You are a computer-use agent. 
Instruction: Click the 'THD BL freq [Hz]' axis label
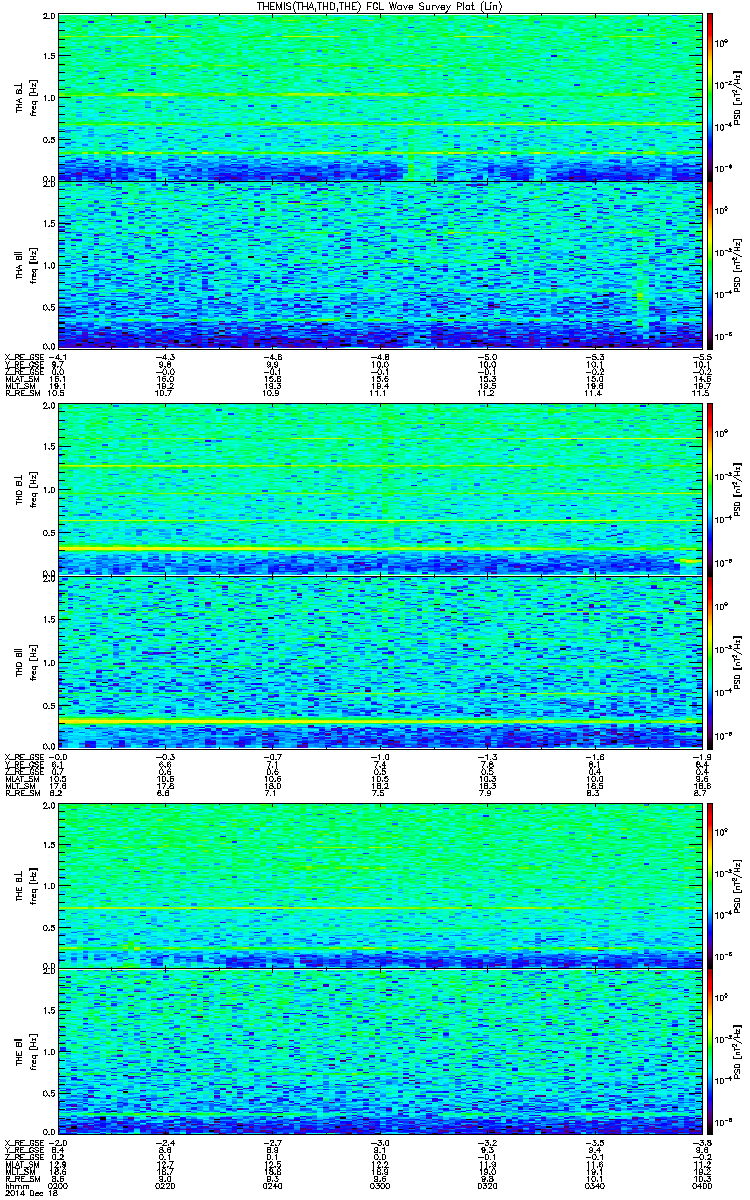24,490
